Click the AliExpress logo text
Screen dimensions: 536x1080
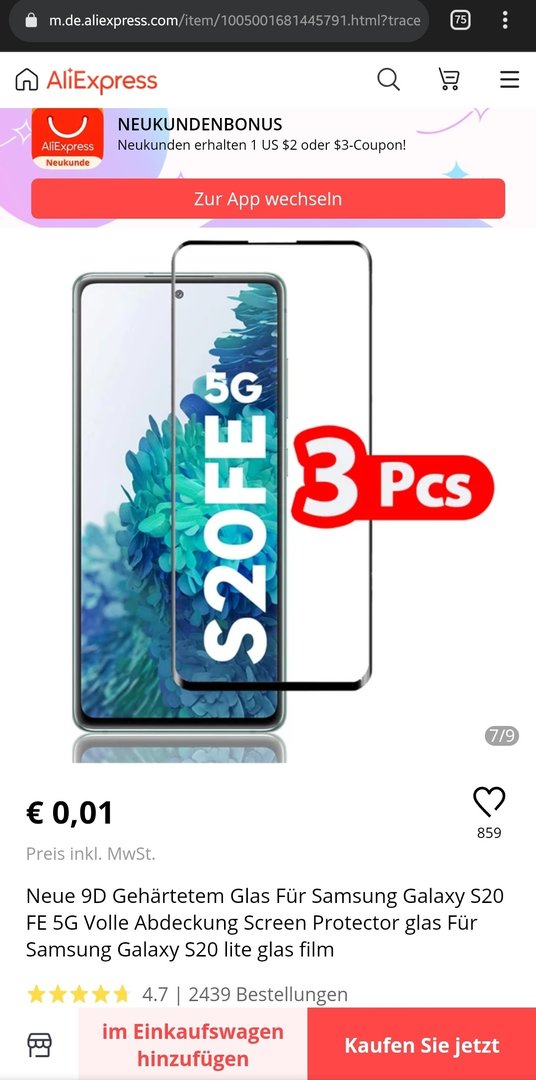[102, 81]
